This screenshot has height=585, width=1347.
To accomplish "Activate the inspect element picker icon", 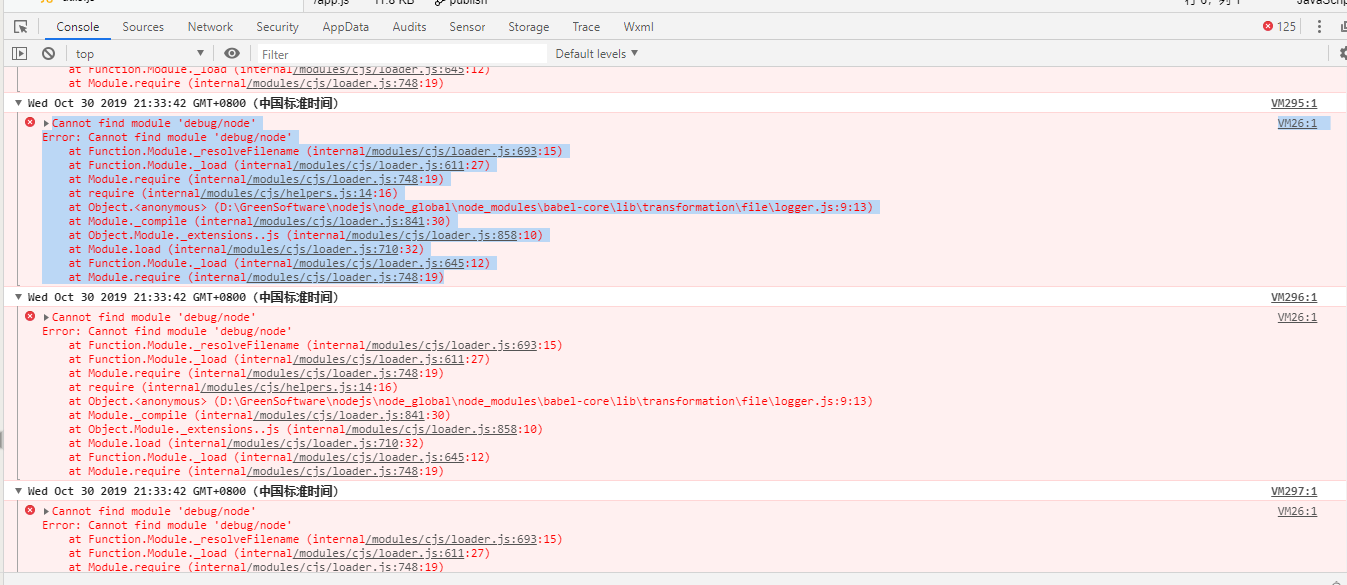I will click(x=20, y=27).
